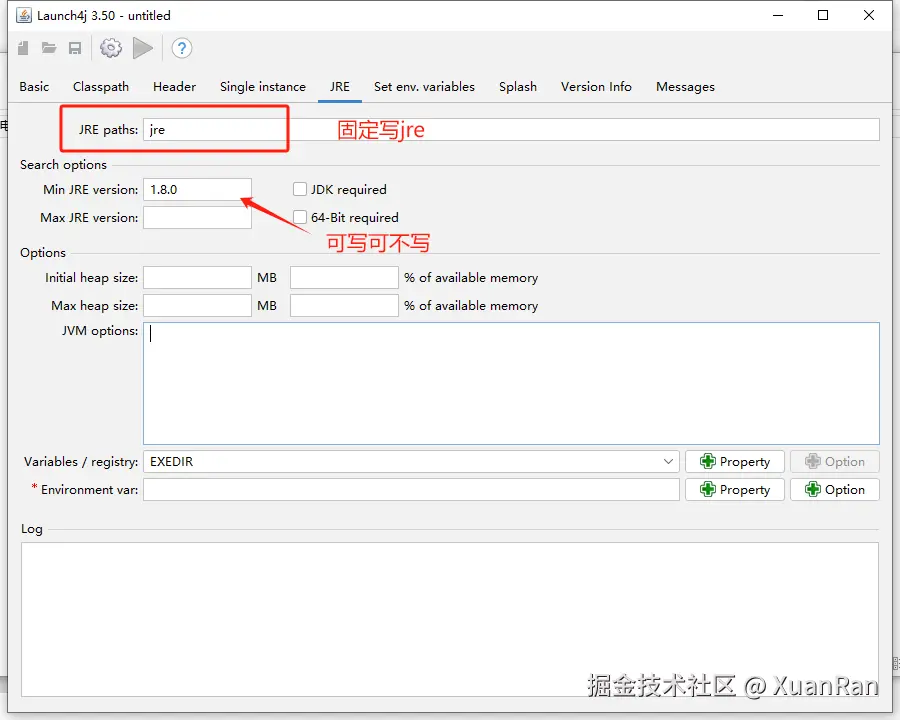The width and height of the screenshot is (900, 720).
Task: Switch to the Splash tab
Action: 518,87
